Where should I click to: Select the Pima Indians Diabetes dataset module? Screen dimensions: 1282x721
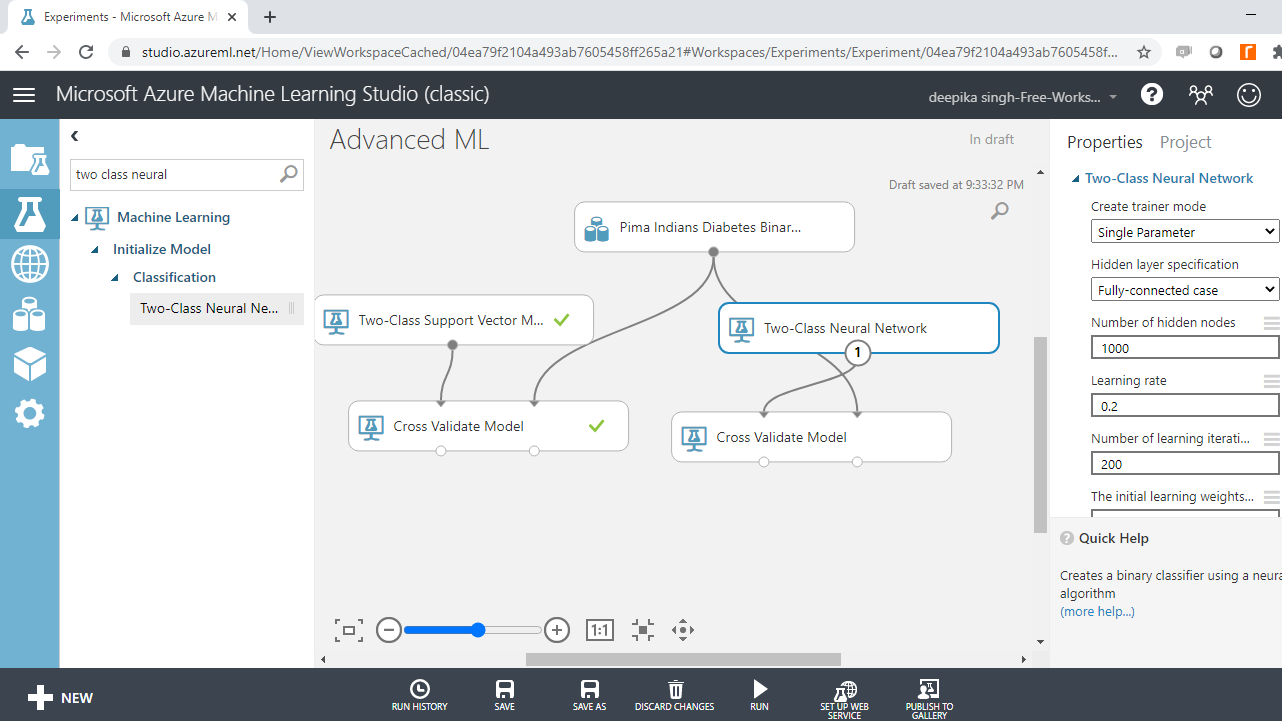pos(714,227)
